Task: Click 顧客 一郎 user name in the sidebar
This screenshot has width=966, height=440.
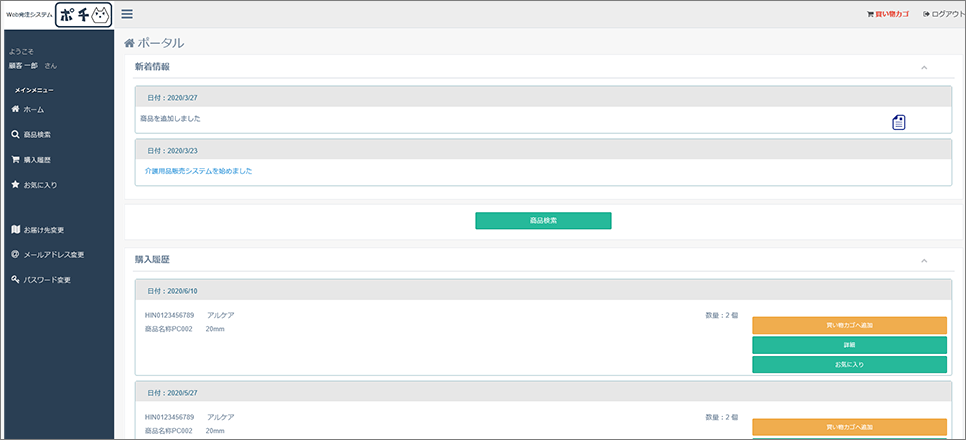Action: (x=23, y=65)
